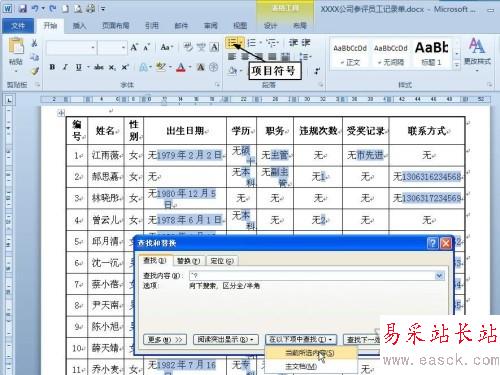
Task: Redo the last action
Action: coord(52,8)
